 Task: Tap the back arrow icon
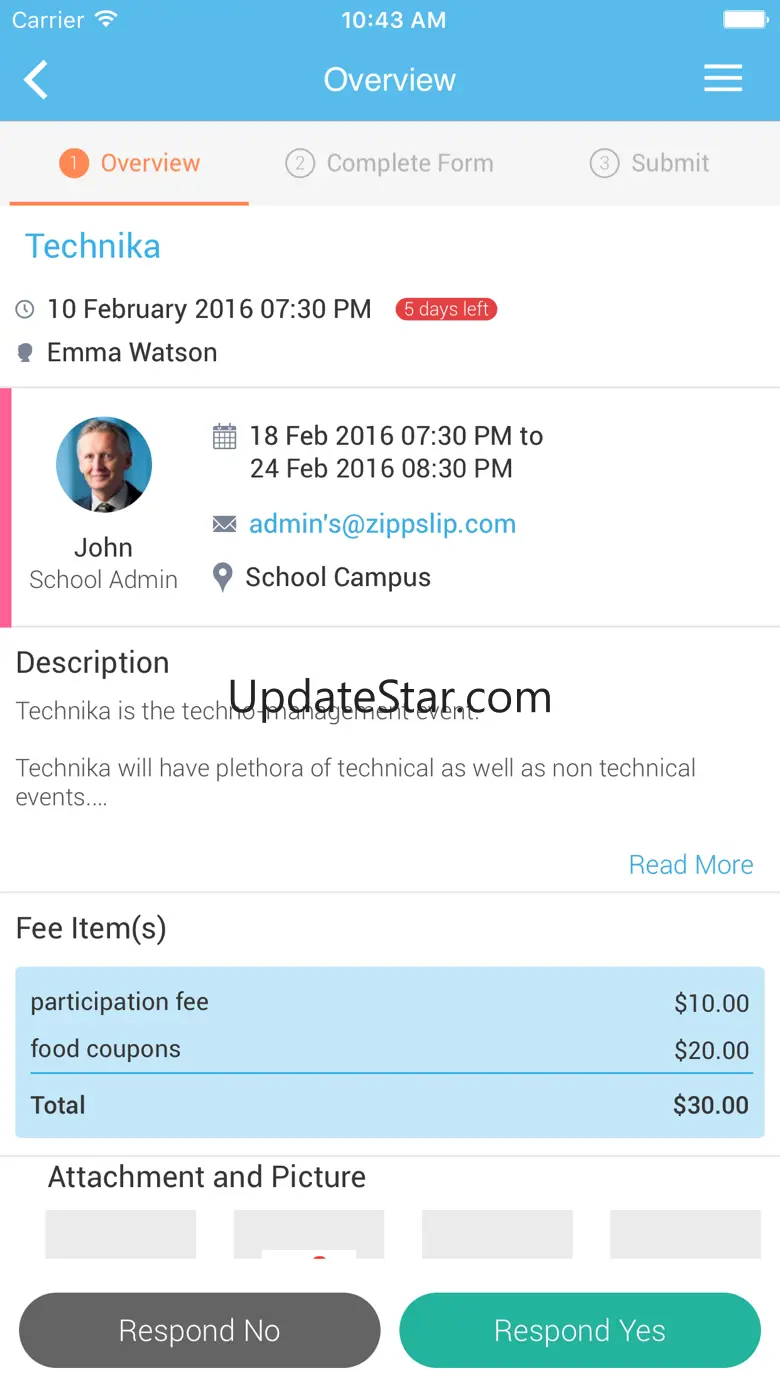coord(36,80)
